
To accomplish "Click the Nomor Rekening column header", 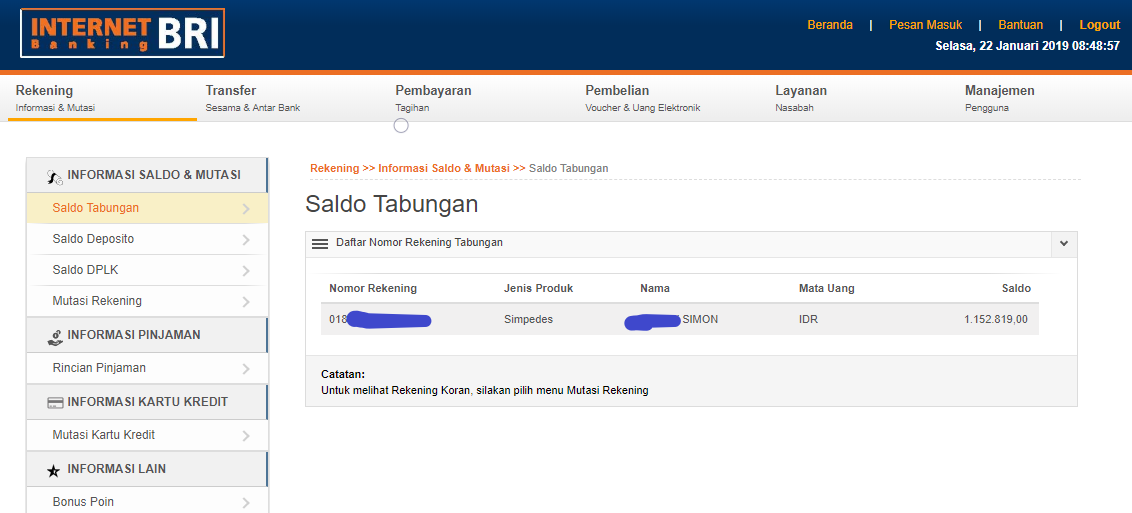I will (373, 289).
